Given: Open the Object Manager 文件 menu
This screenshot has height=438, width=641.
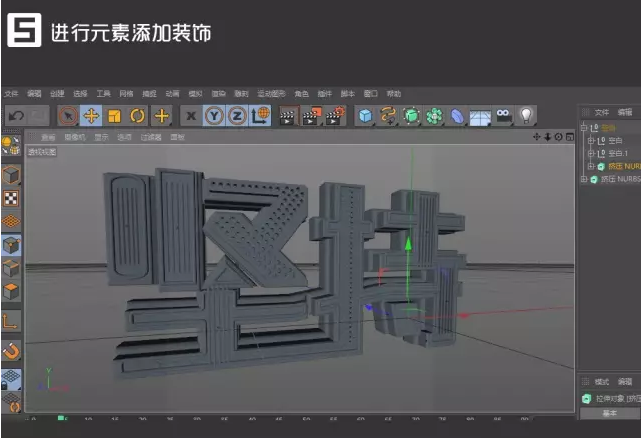Looking at the screenshot, I should coord(601,112).
